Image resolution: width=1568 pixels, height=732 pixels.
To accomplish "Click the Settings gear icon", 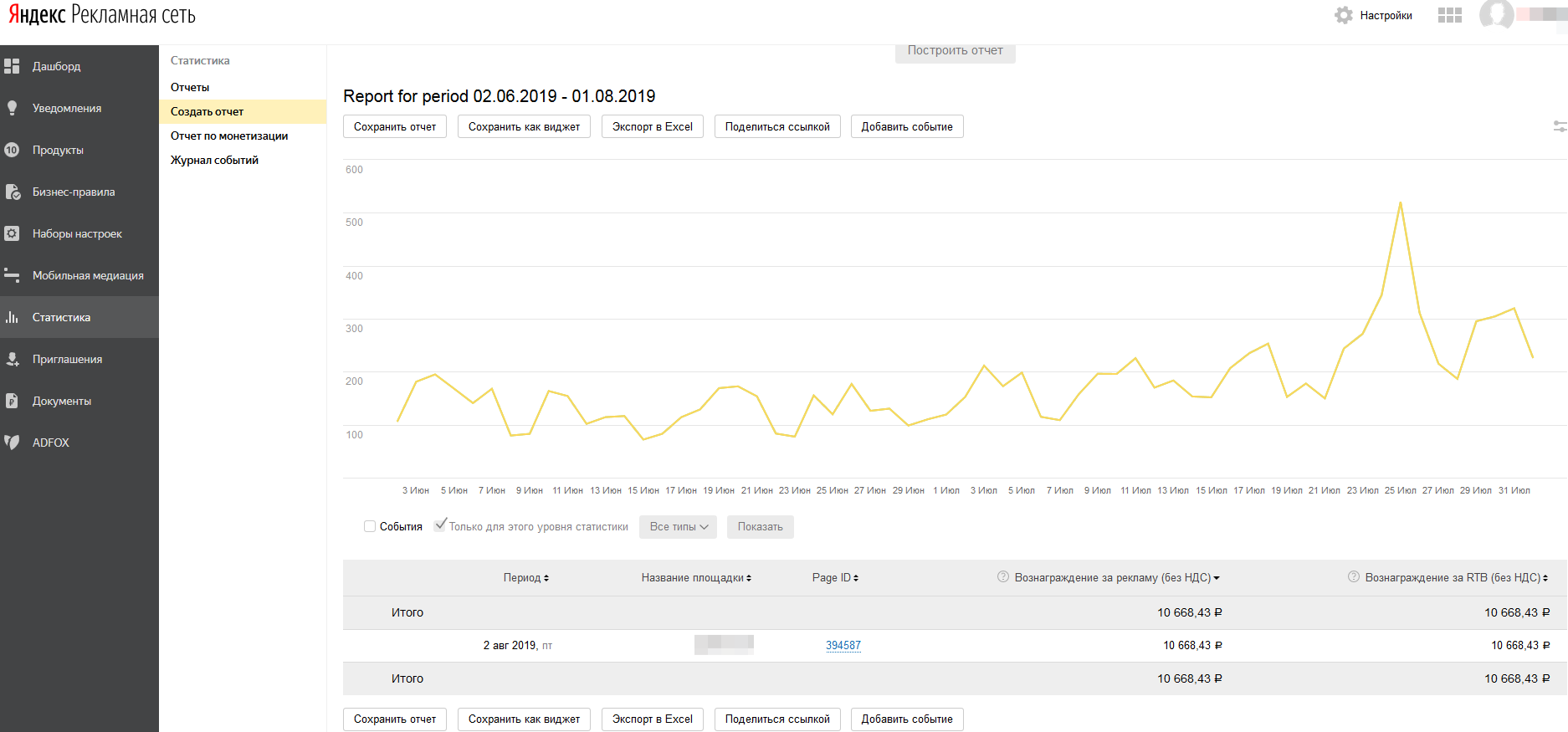I will click(x=1344, y=15).
